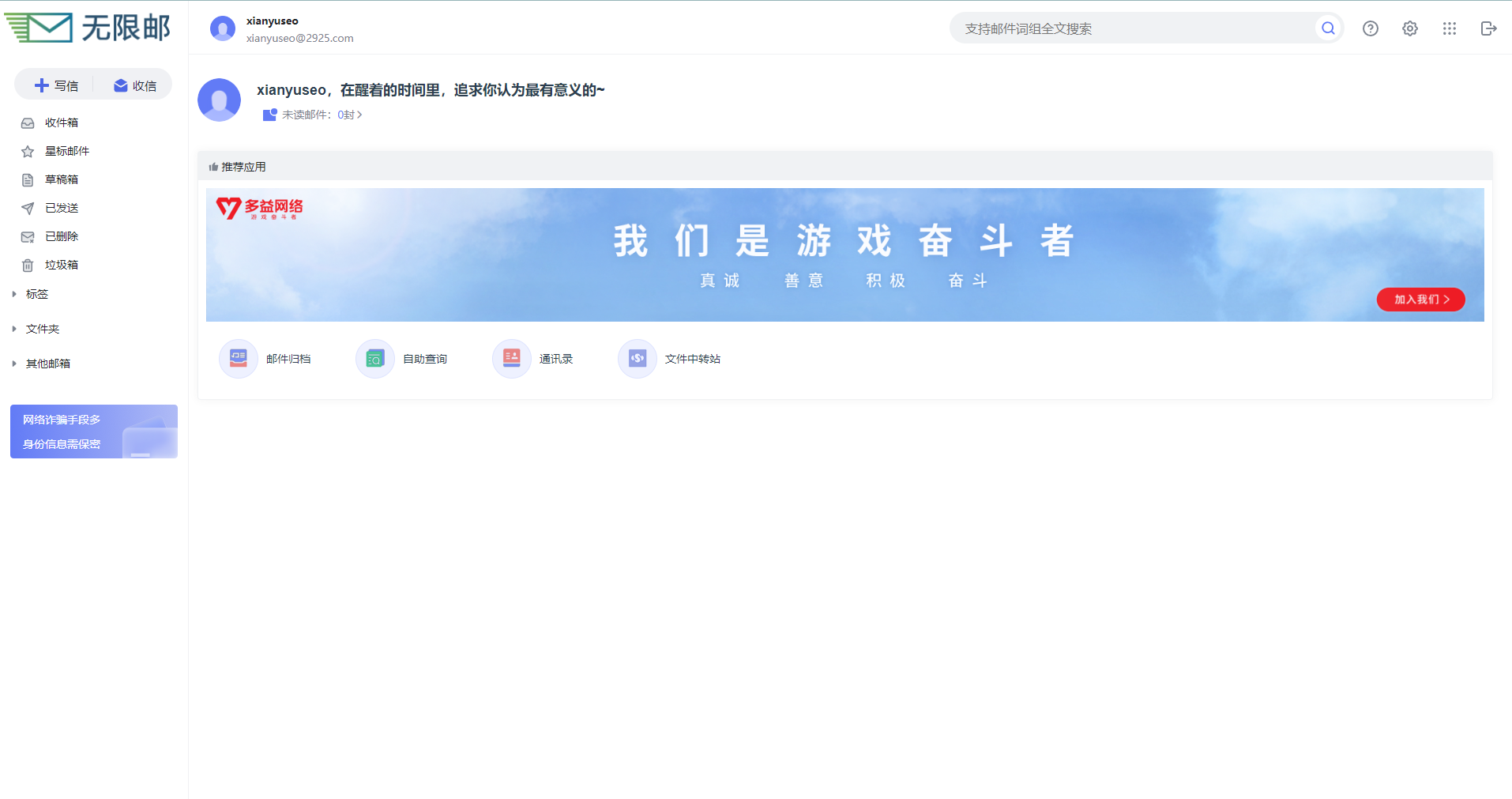
Task: Click the 已删除 envelope icon
Action: pos(28,237)
